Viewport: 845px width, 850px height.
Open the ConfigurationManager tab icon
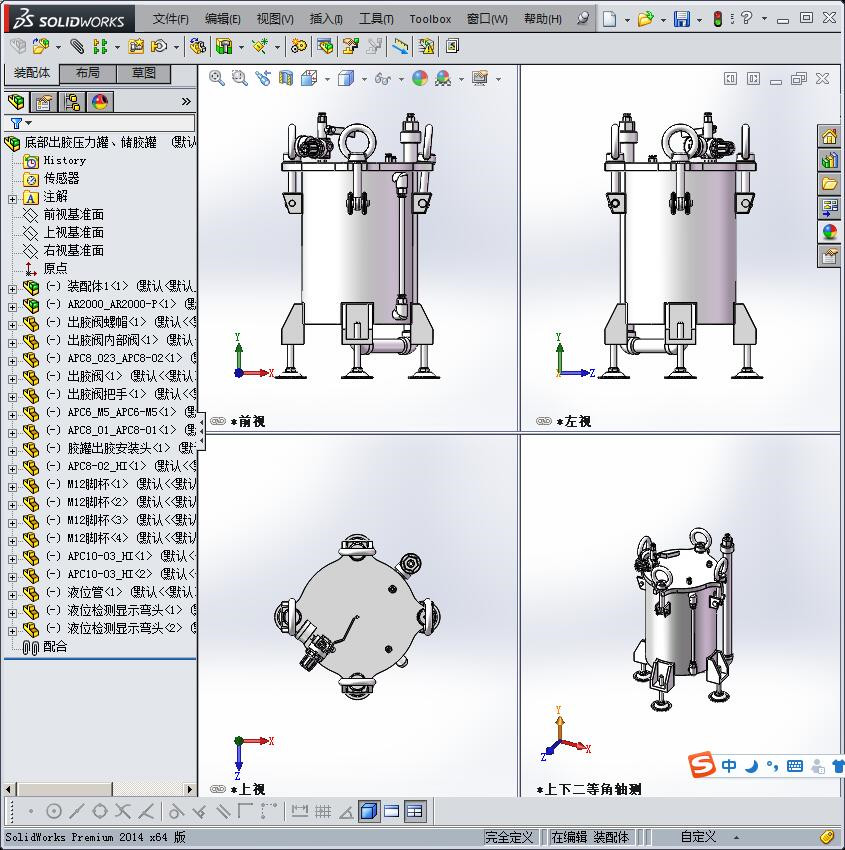(x=72, y=102)
